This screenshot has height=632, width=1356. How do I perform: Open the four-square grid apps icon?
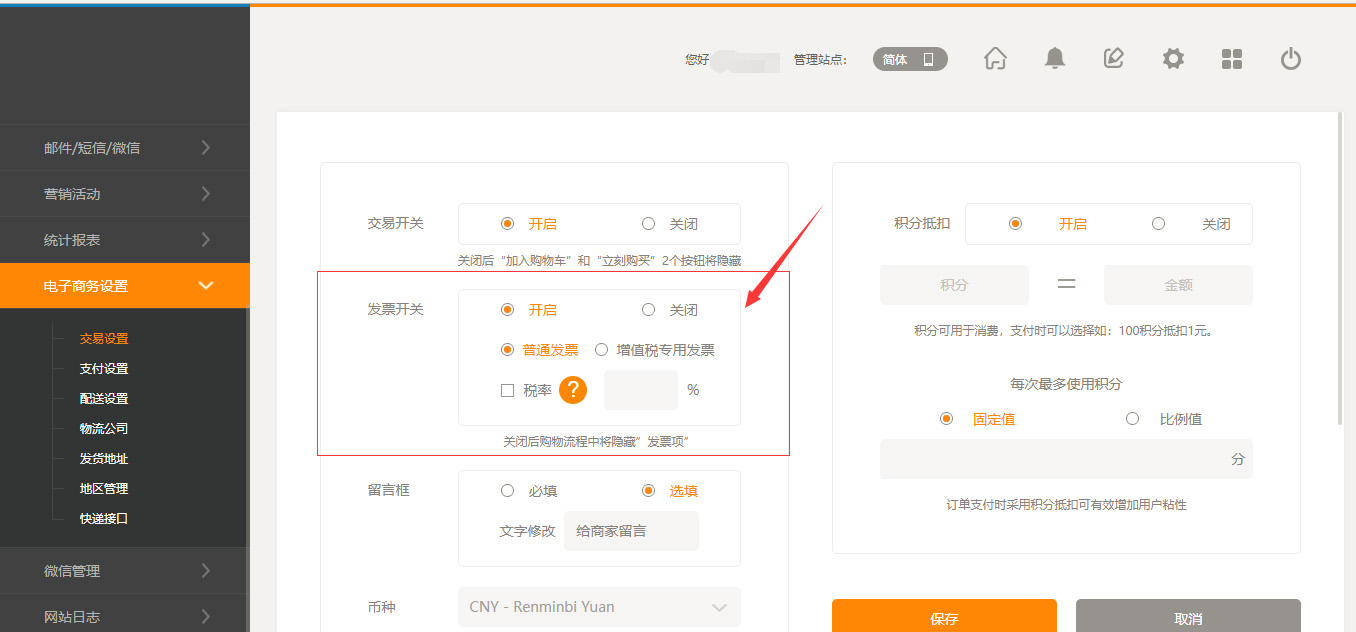click(1231, 59)
